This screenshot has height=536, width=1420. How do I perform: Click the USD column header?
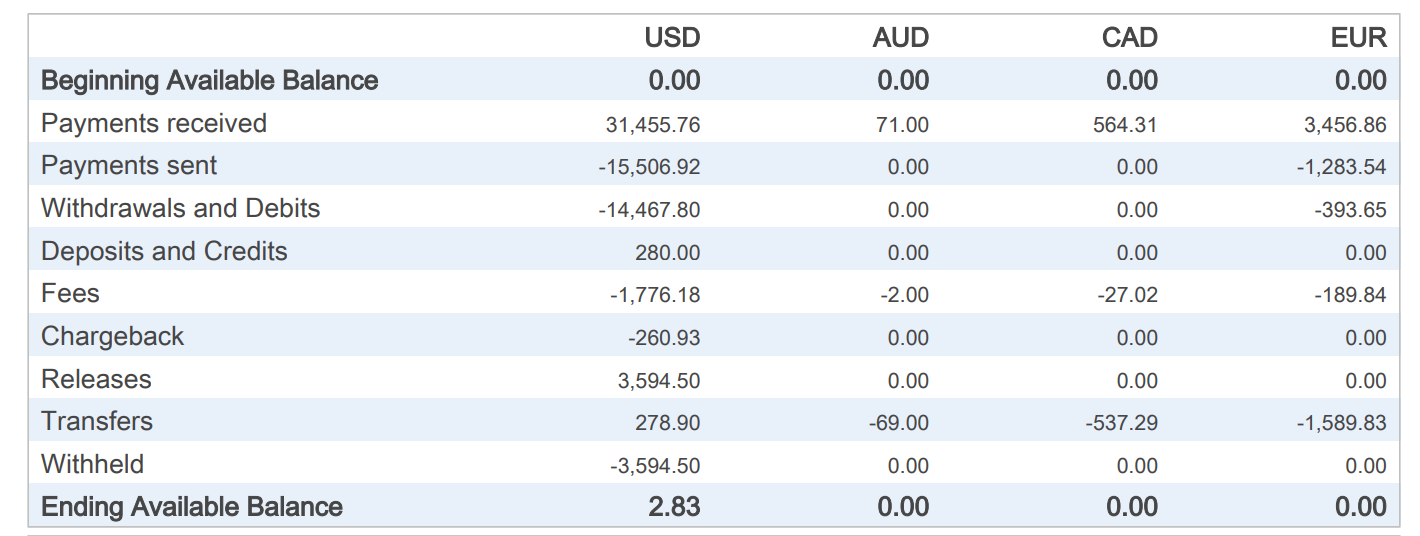tap(672, 38)
